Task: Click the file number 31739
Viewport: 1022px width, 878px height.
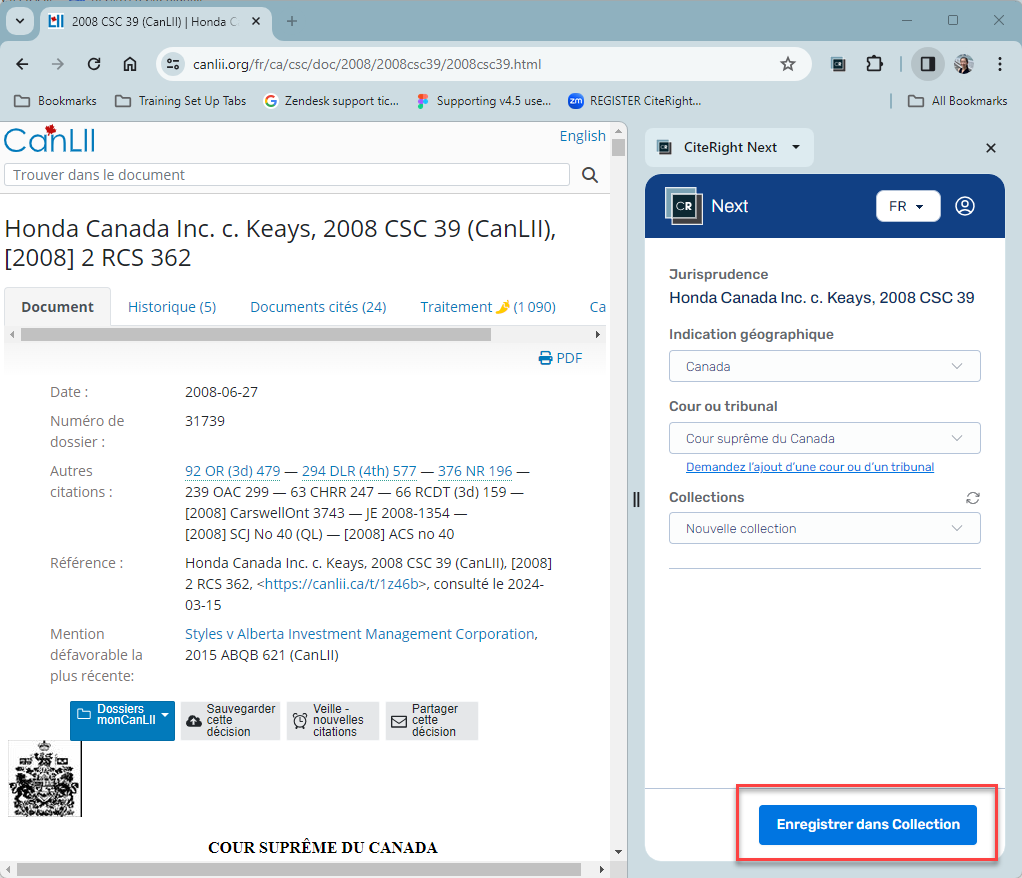Action: 205,421
